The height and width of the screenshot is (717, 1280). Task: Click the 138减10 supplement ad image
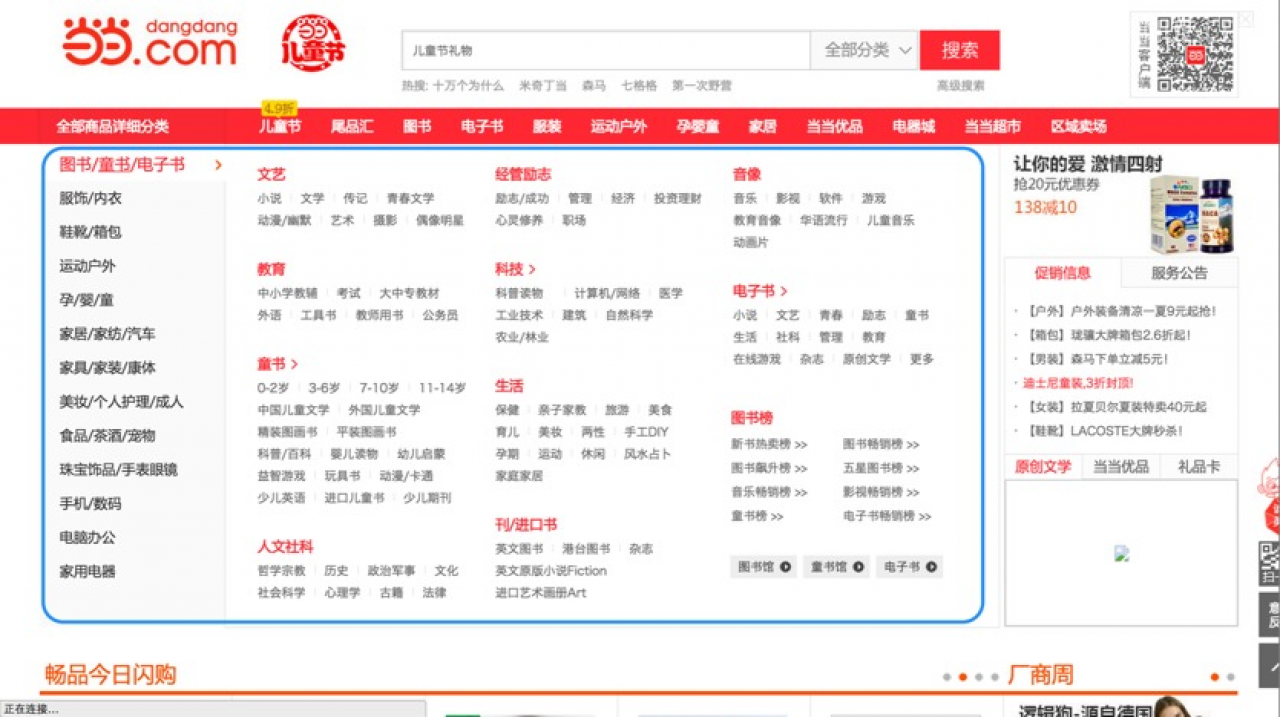point(1191,214)
